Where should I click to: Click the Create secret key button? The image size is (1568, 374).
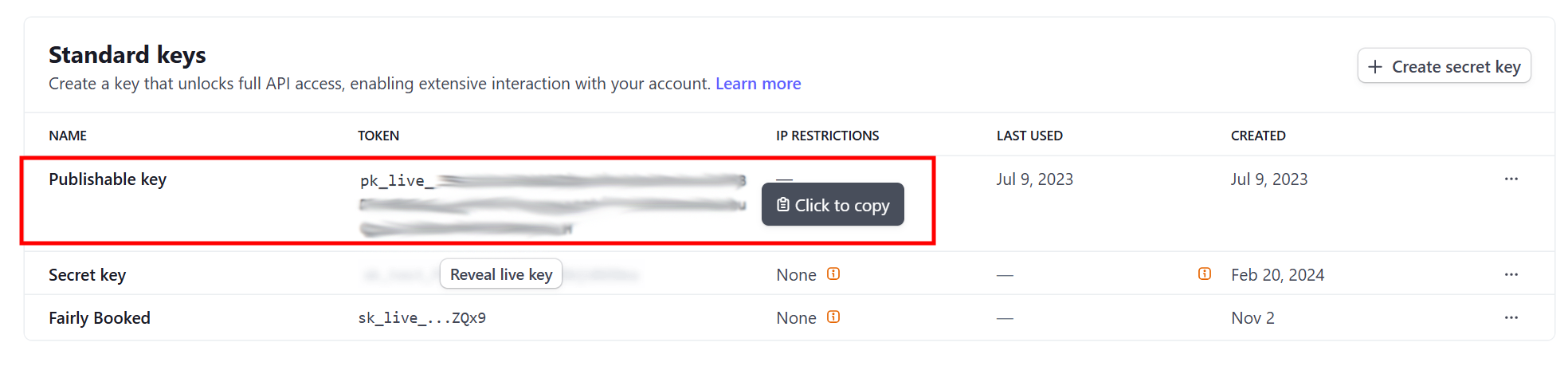pos(1444,67)
